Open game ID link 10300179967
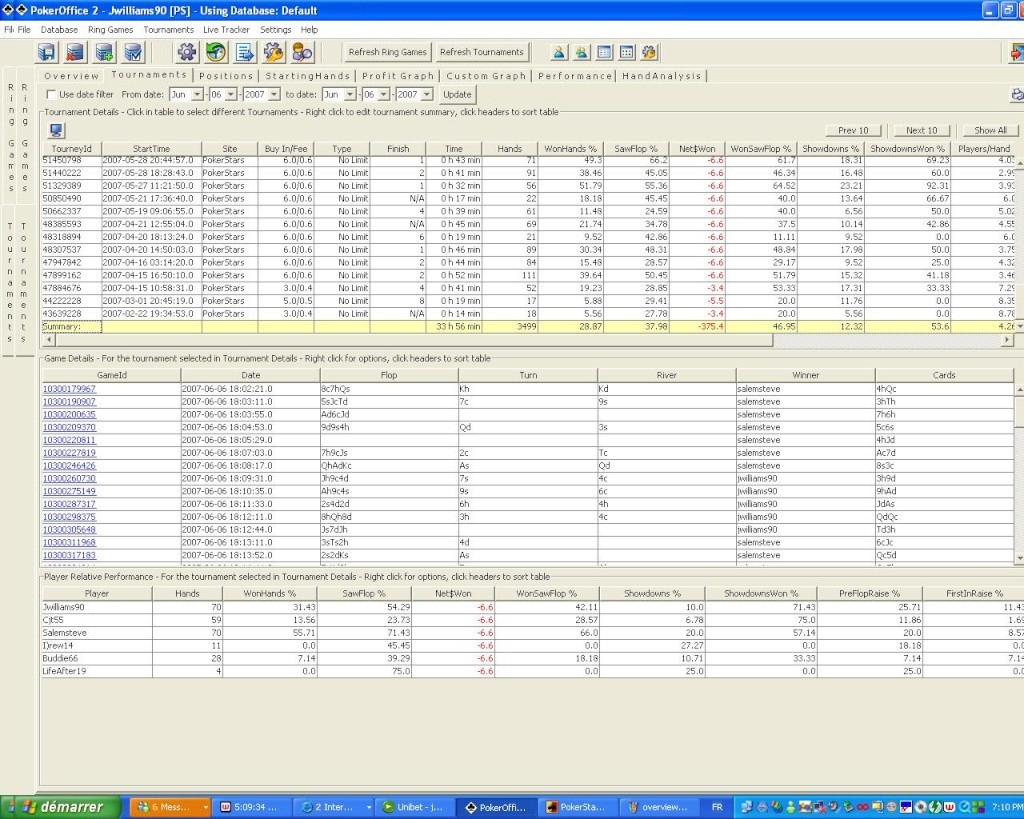 tap(69, 389)
